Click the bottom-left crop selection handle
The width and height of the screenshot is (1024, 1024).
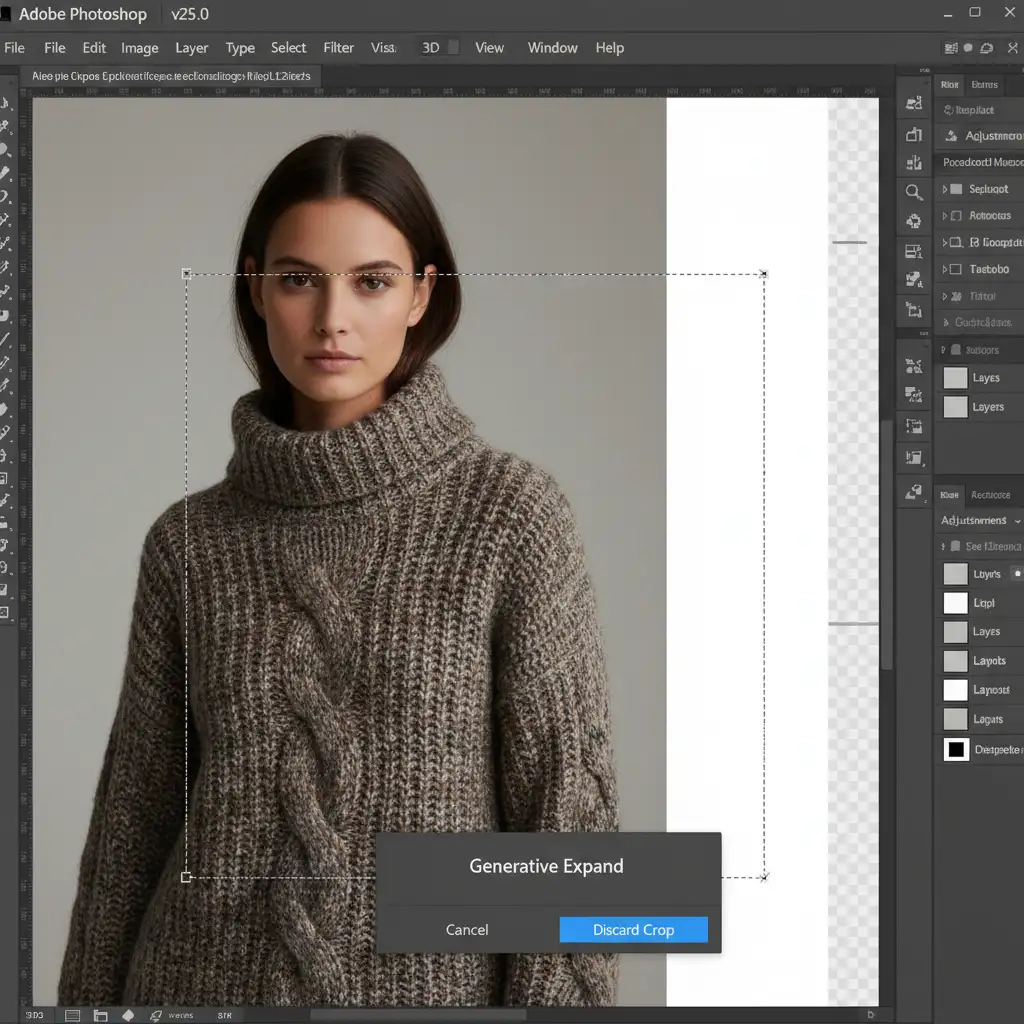(186, 877)
